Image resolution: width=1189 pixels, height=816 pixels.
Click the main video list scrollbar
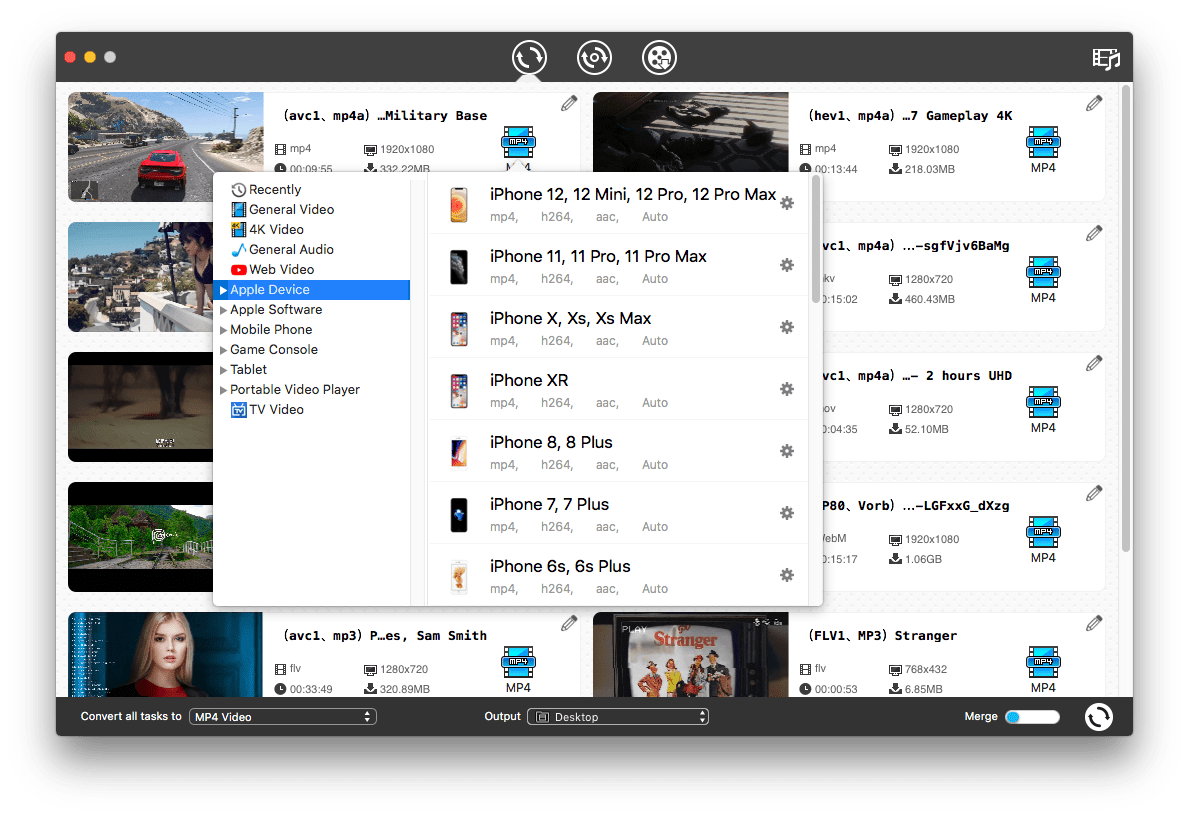[1126, 319]
